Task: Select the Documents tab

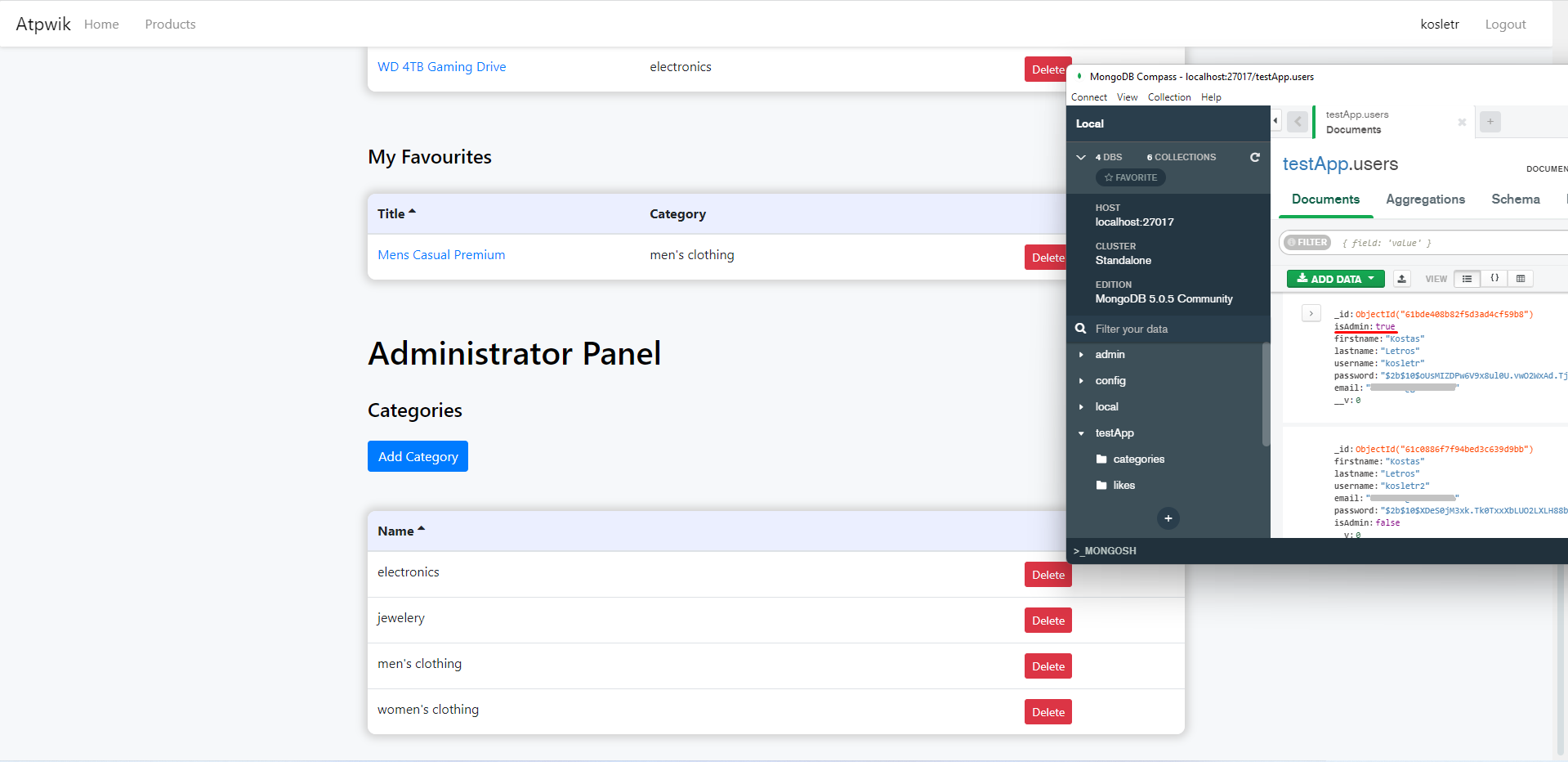Action: coord(1325,199)
